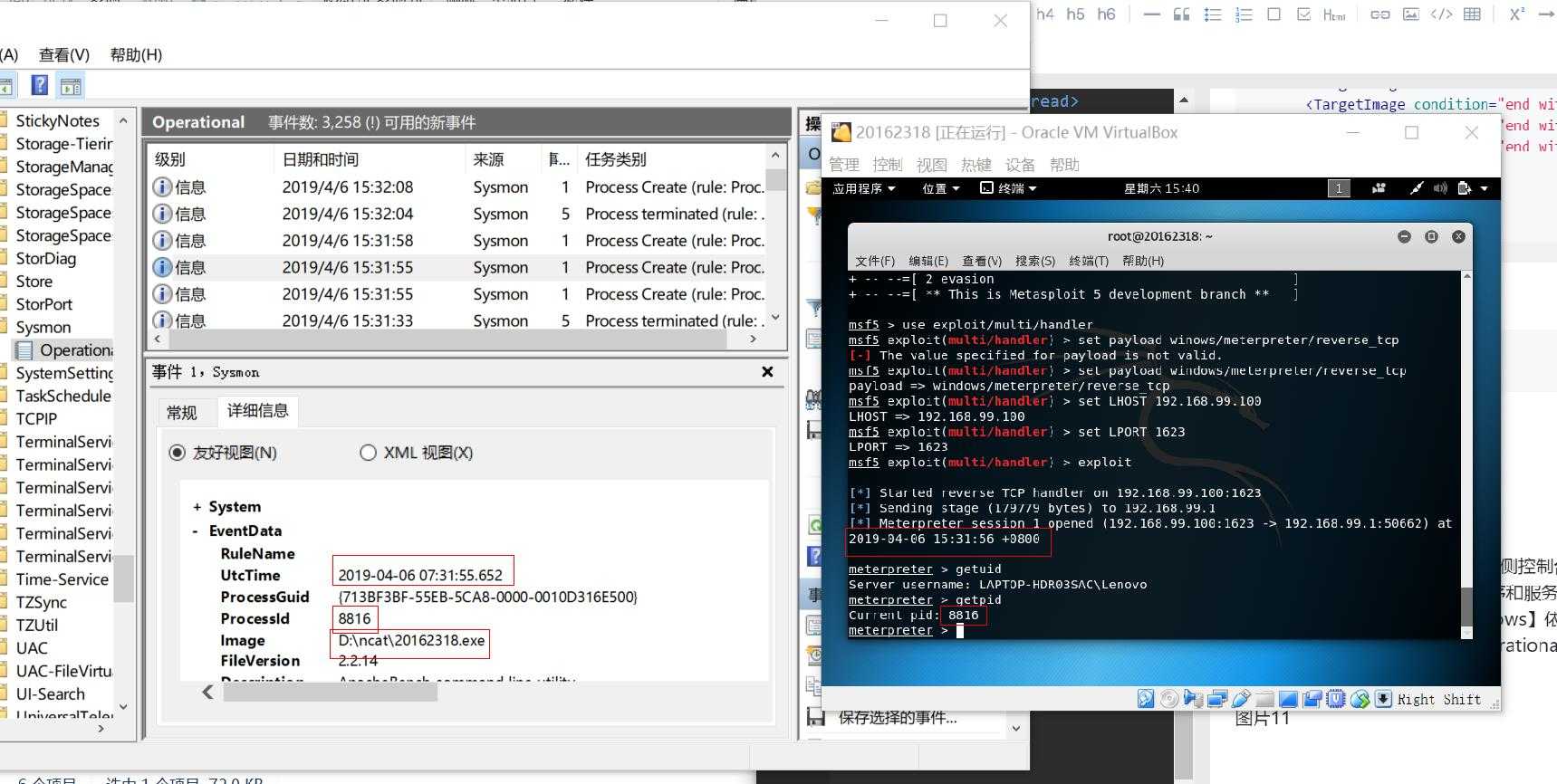The height and width of the screenshot is (784, 1557).
Task: Switch to 详细信息 tab in event details
Action: coord(258,411)
